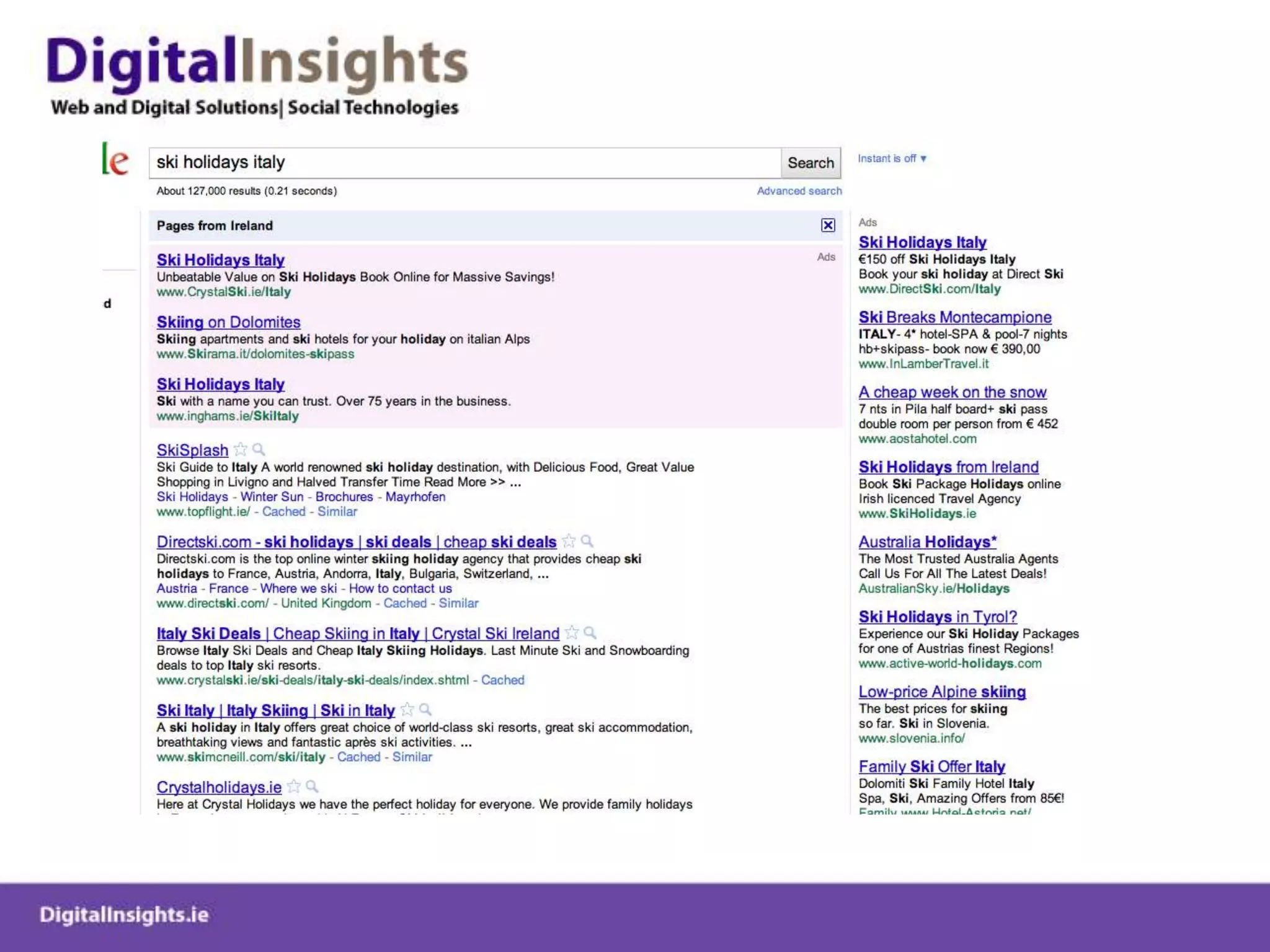
Task: Click the preview magnifier beside Crystal Ski Ireland
Action: [x=590, y=633]
